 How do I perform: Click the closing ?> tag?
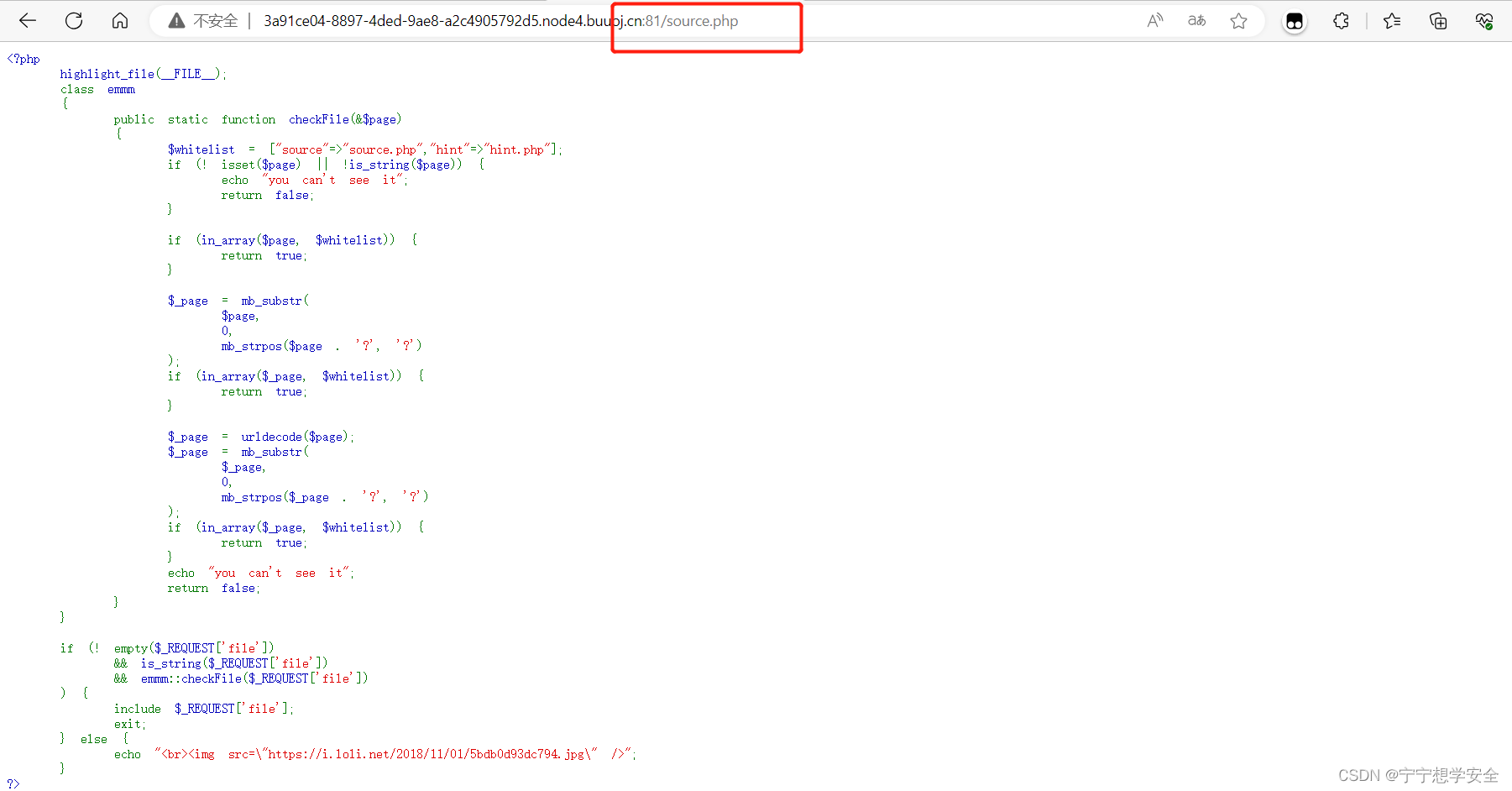(x=13, y=783)
